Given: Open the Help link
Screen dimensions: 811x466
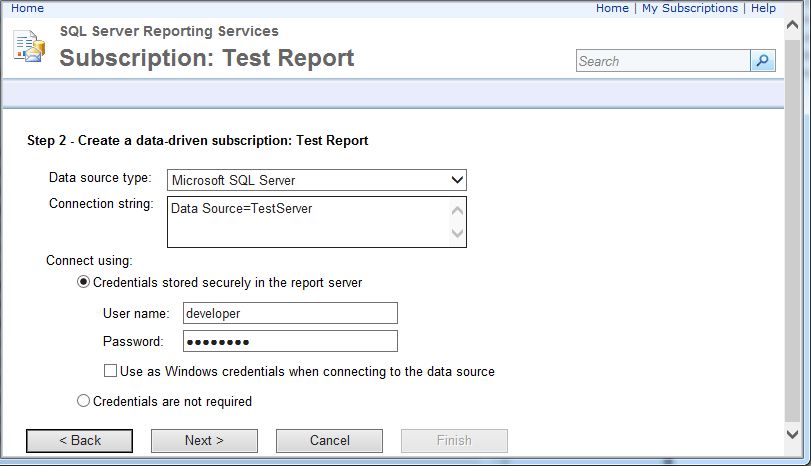Looking at the screenshot, I should (x=763, y=8).
